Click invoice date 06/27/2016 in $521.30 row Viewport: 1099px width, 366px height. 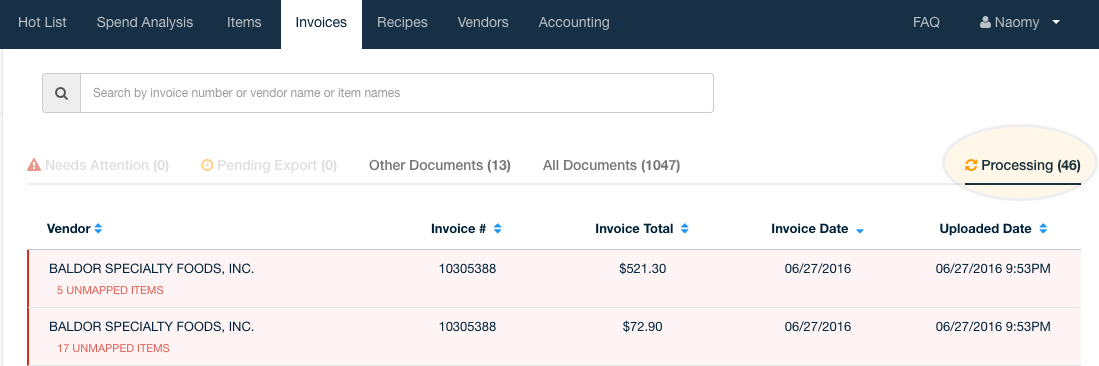[x=818, y=269]
